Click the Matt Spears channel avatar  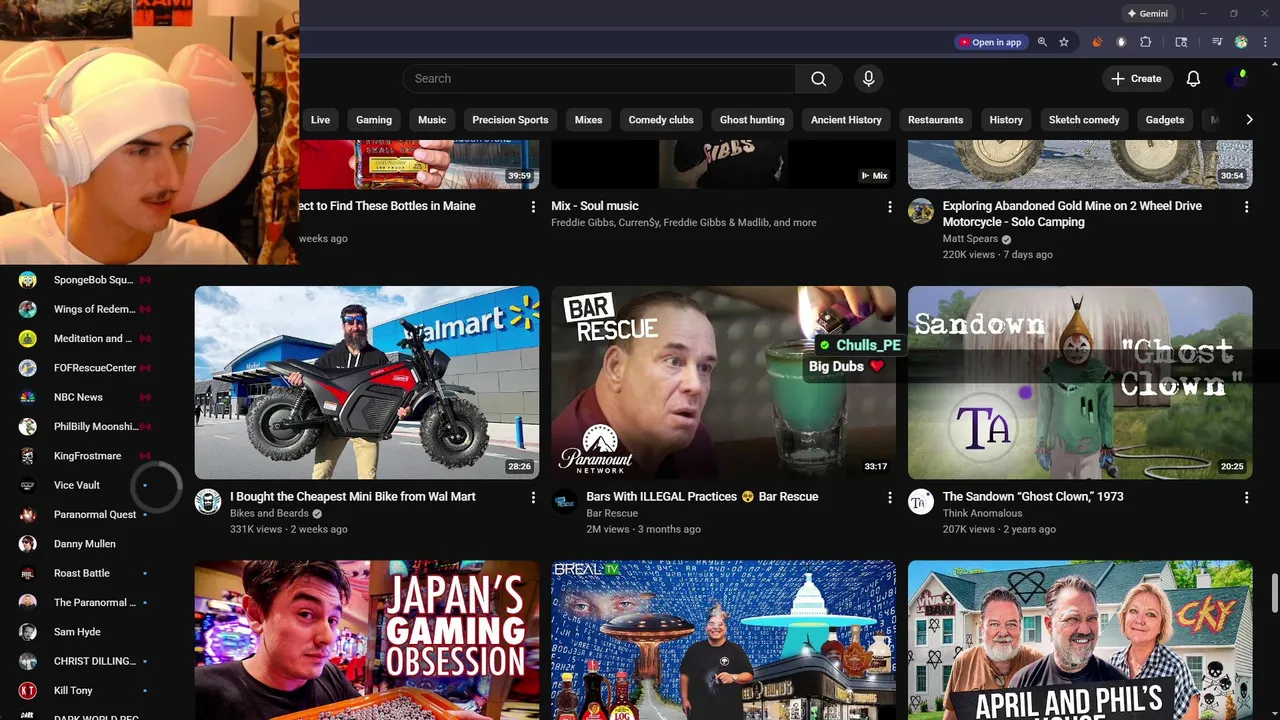coord(920,211)
